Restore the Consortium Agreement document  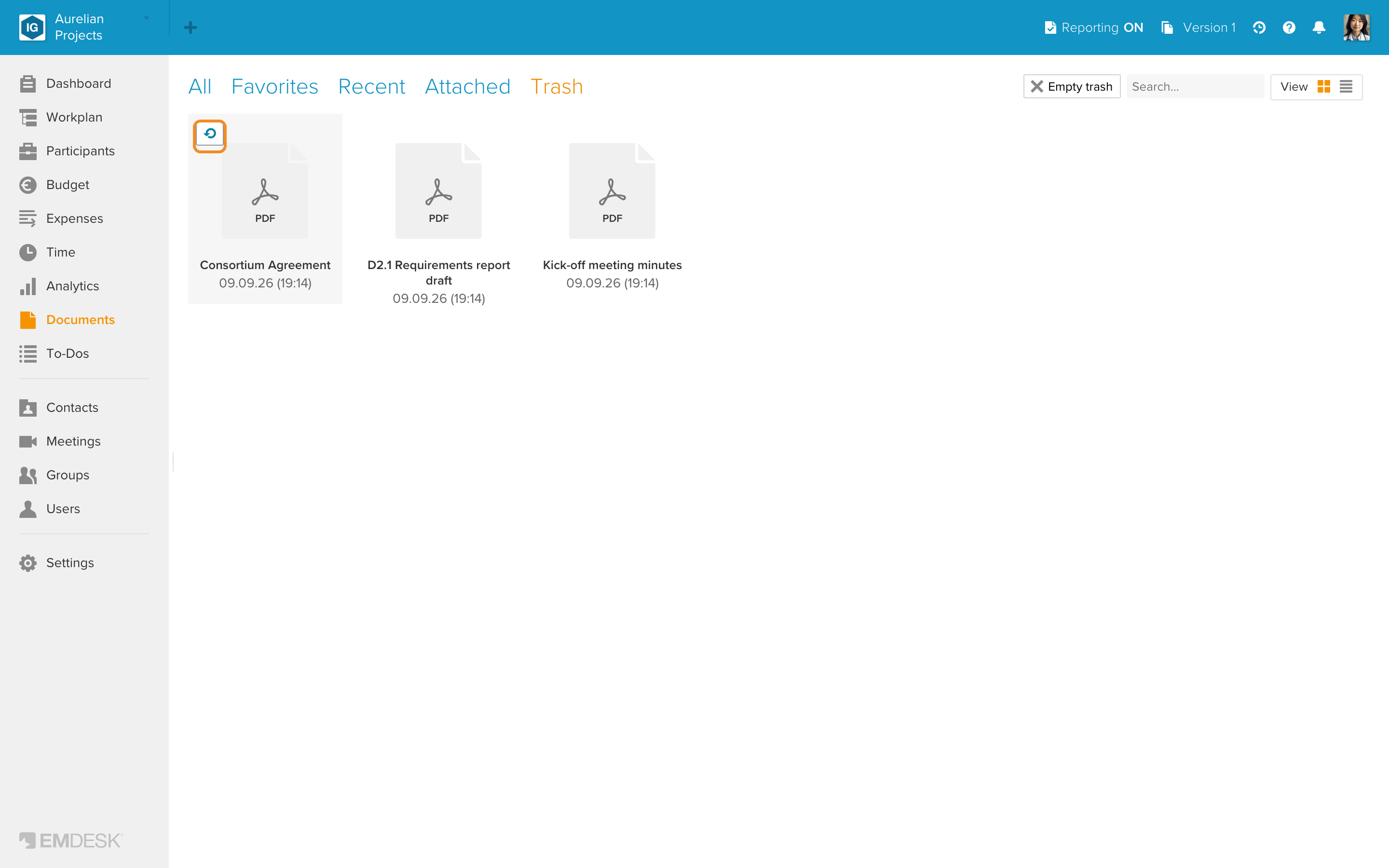209,135
